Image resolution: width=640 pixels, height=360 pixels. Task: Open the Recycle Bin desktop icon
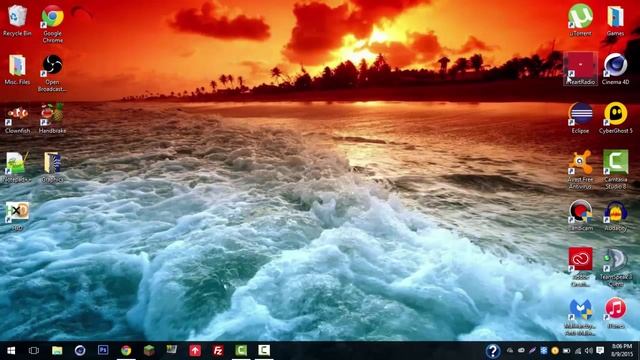tap(17, 20)
